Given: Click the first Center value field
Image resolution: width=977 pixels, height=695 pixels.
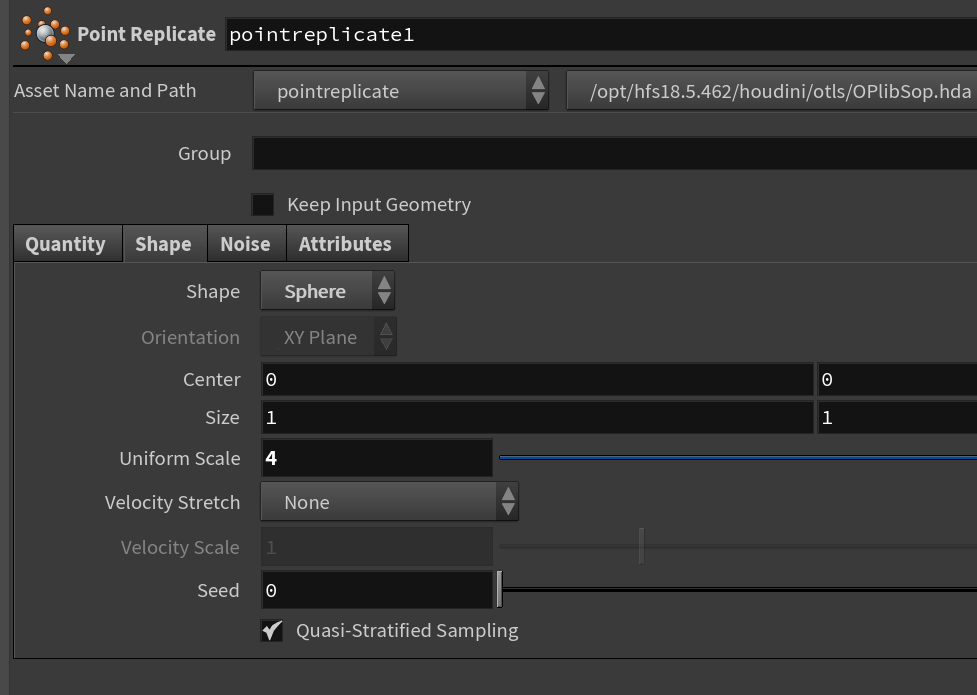Looking at the screenshot, I should click(537, 380).
